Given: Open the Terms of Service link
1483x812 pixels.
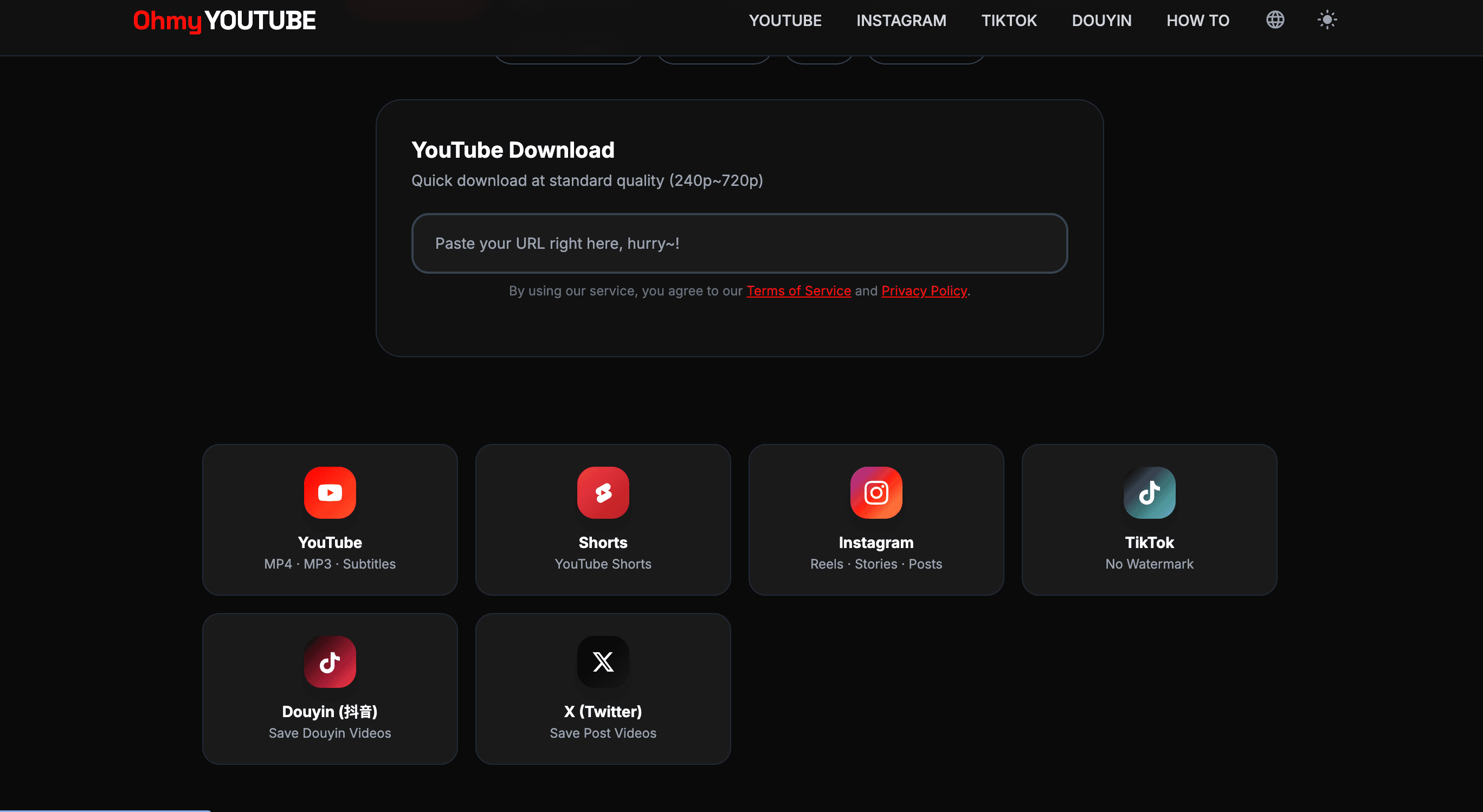Looking at the screenshot, I should (798, 291).
